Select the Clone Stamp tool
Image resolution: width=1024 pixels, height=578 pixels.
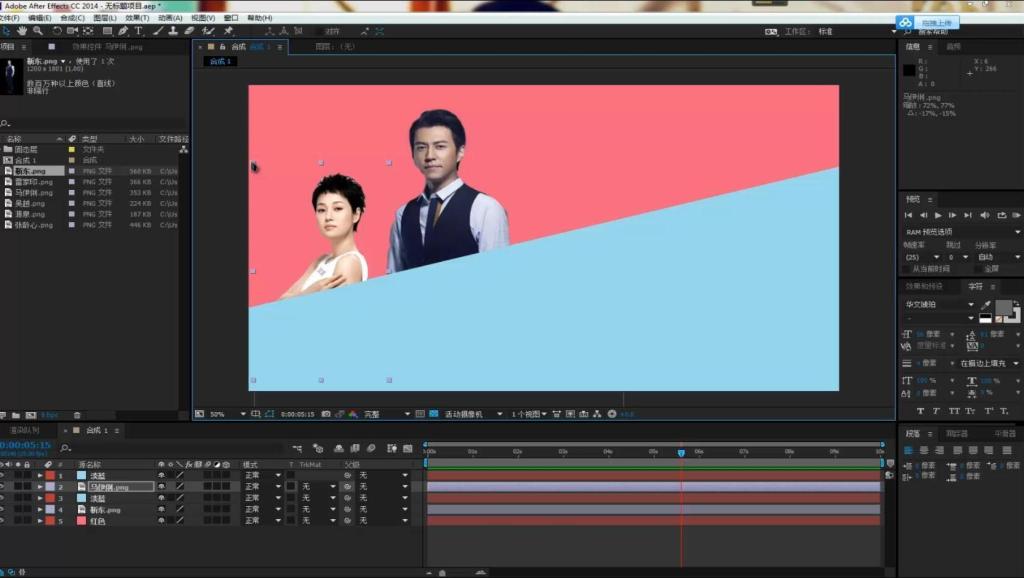[x=173, y=31]
